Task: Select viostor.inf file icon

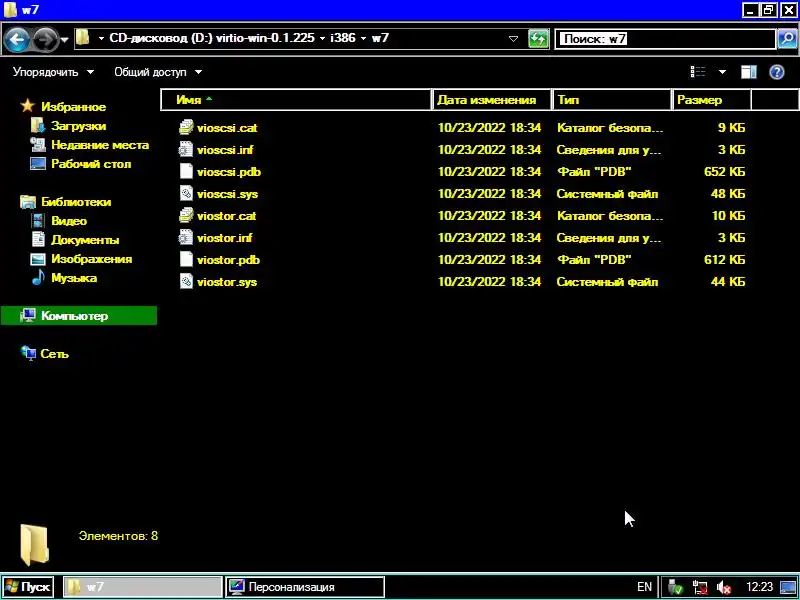Action: (x=186, y=237)
